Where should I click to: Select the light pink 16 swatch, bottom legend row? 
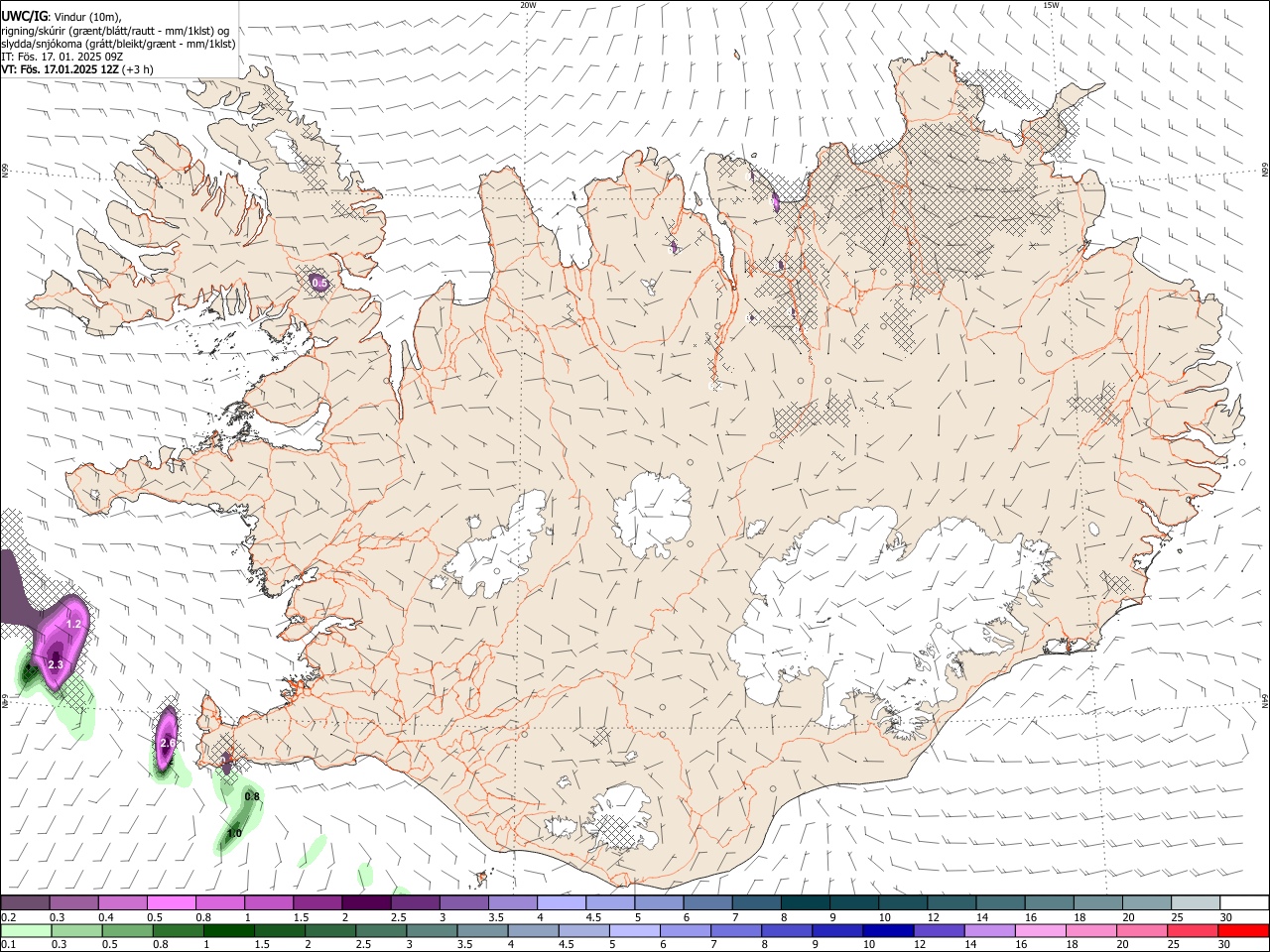[1040, 931]
